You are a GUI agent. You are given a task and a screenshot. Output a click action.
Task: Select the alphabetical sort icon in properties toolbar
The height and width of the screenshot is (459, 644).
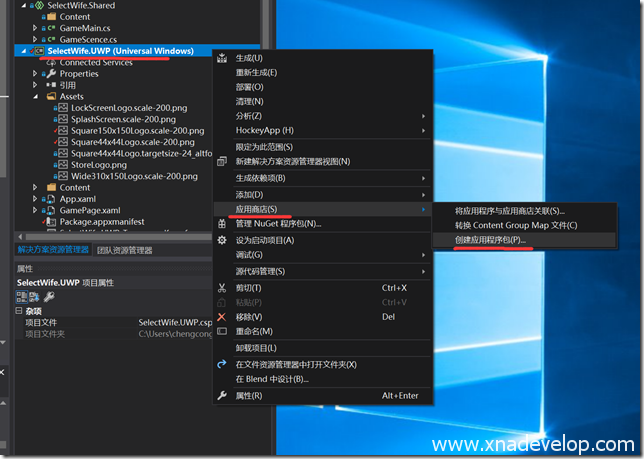(34, 297)
